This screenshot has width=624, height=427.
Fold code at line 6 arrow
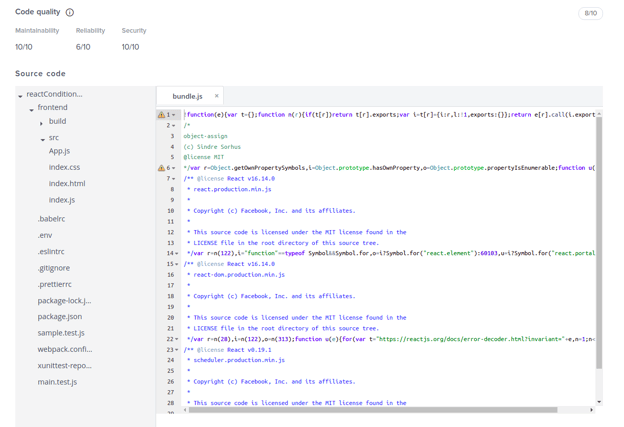click(x=174, y=168)
